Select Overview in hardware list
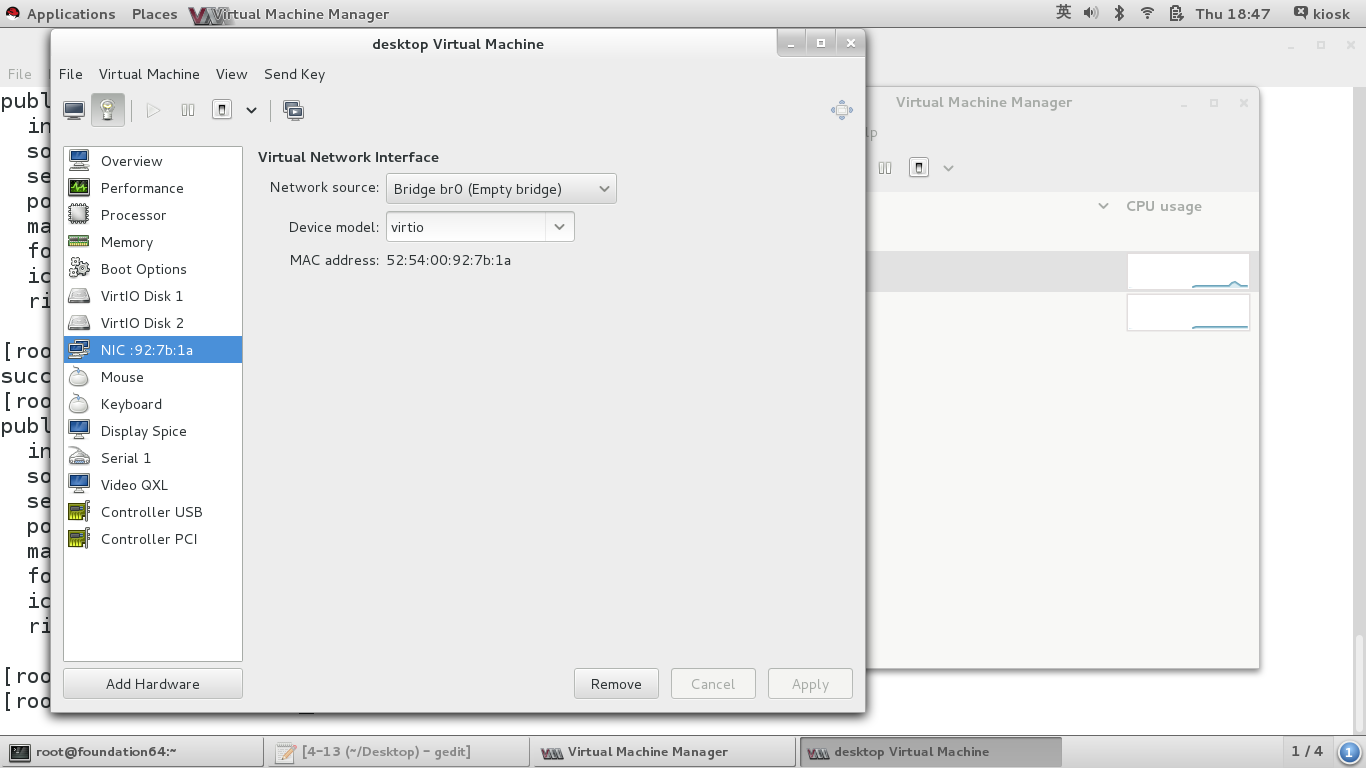The image size is (1366, 768). tap(153, 161)
